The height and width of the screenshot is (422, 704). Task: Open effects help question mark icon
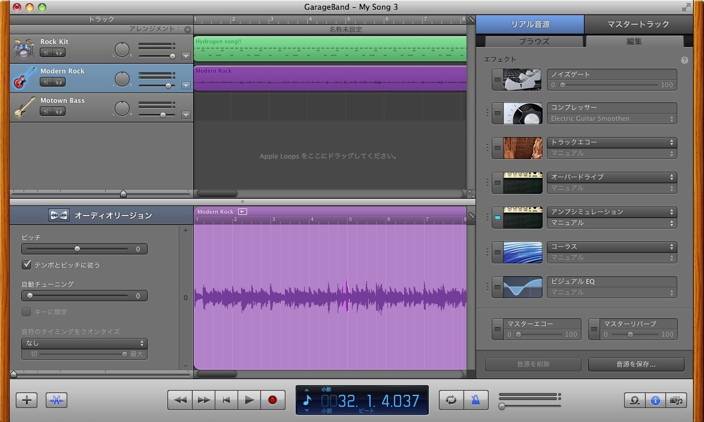pyautogui.click(x=684, y=60)
